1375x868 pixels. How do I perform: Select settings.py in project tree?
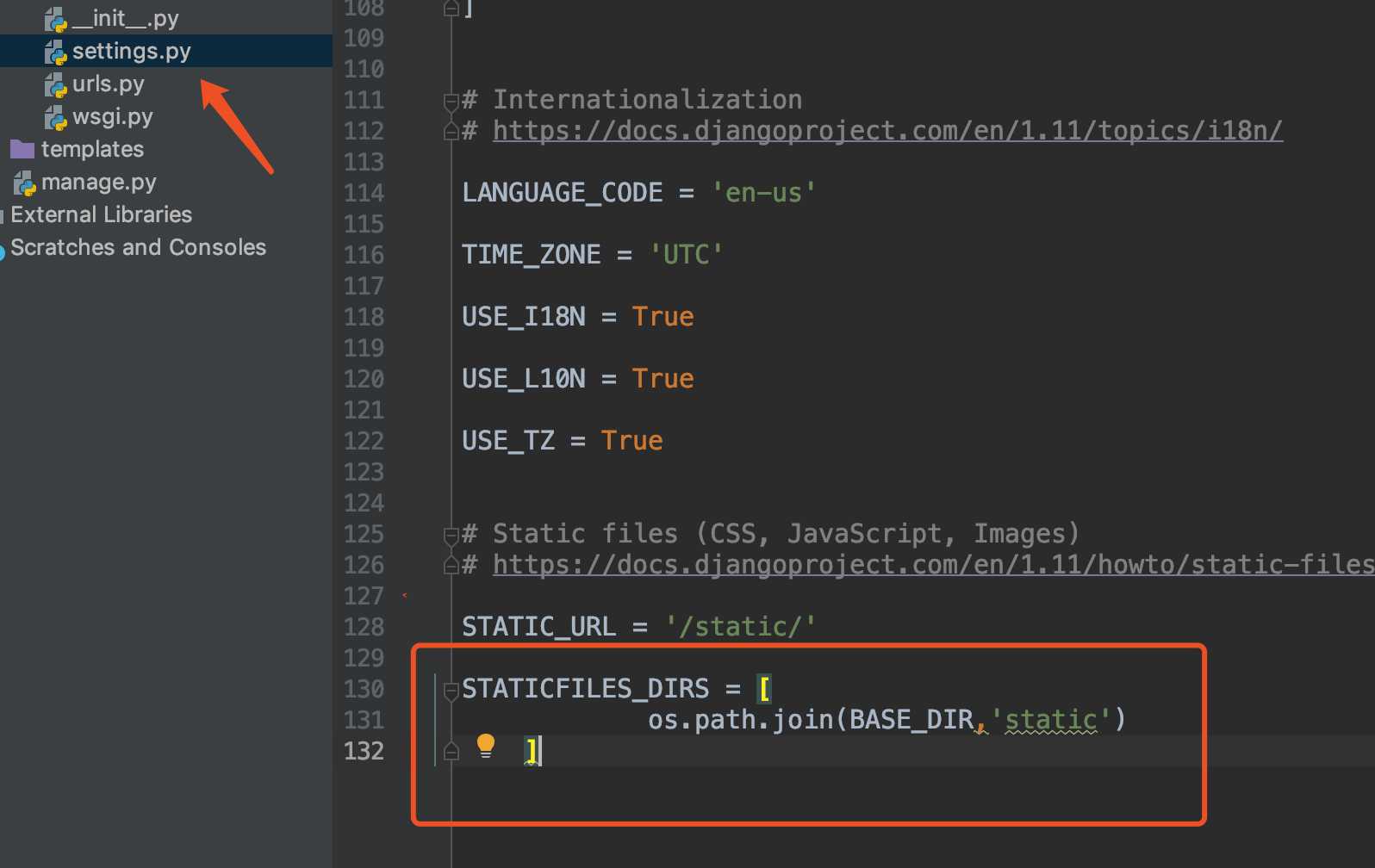(131, 51)
